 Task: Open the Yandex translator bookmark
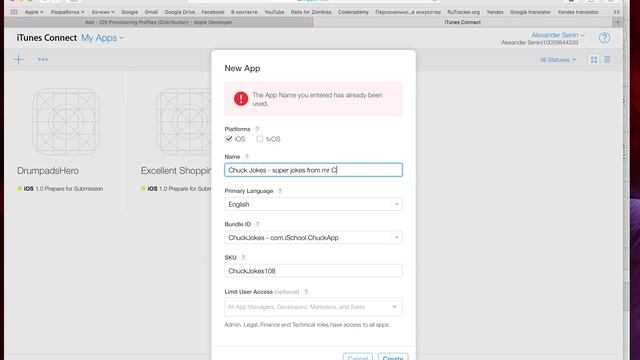click(578, 12)
